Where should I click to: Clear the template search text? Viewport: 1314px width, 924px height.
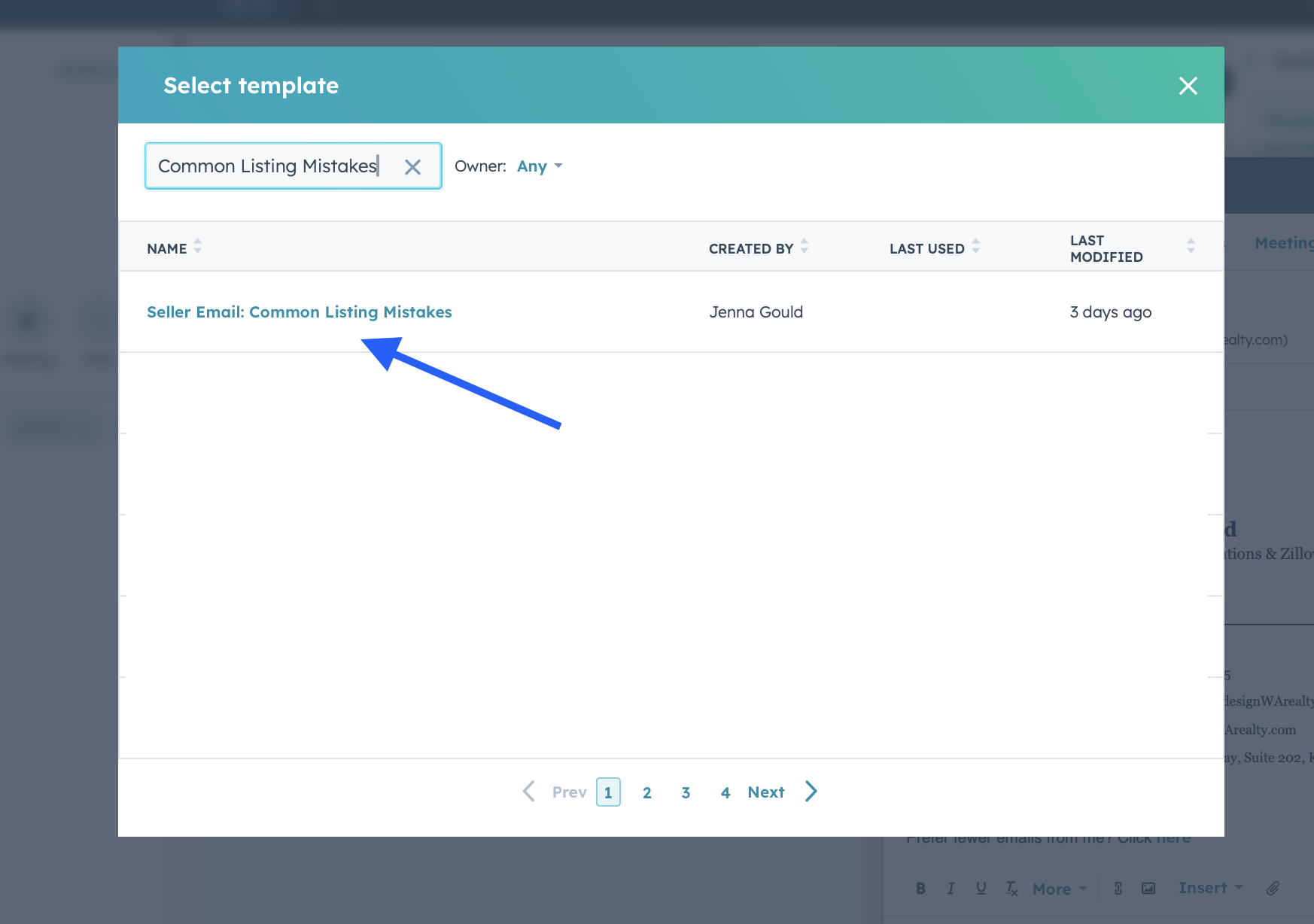(x=412, y=167)
